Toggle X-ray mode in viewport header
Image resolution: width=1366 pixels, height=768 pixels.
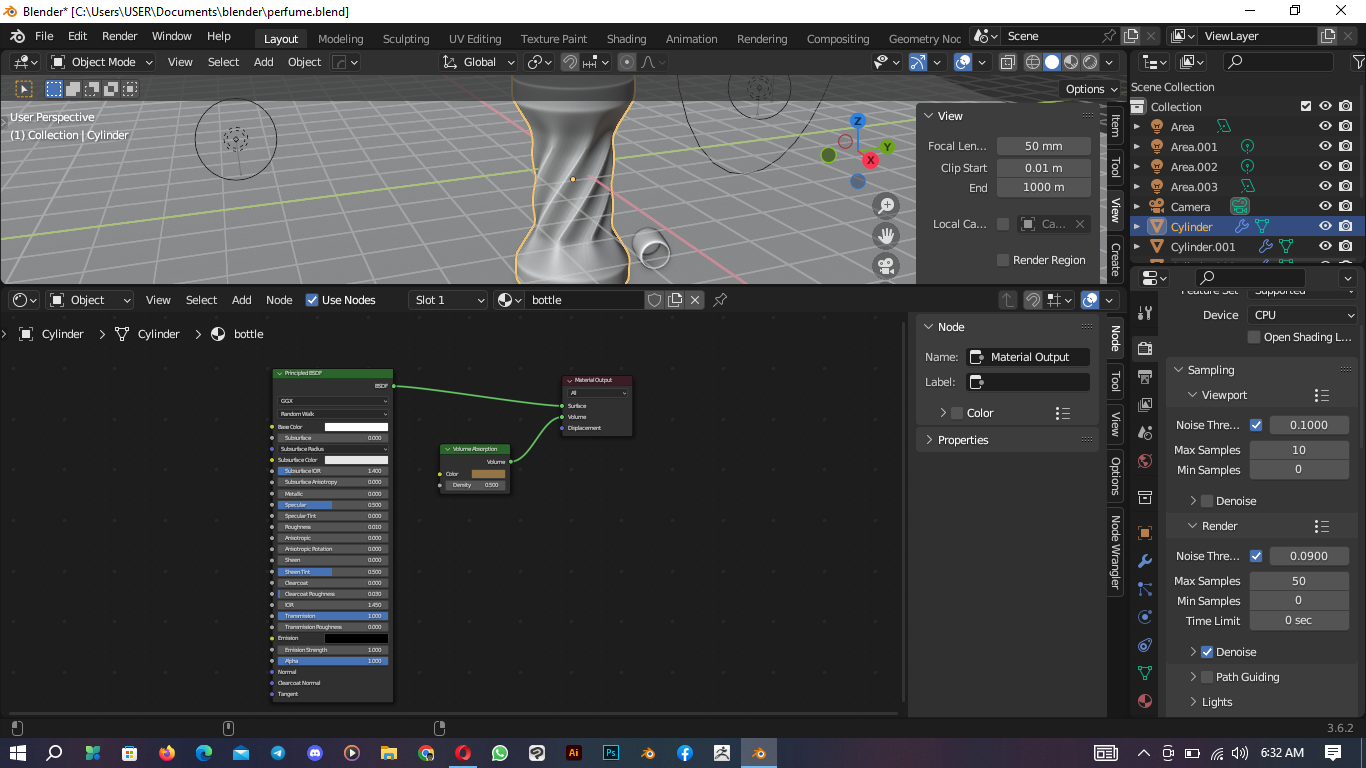(1007, 62)
